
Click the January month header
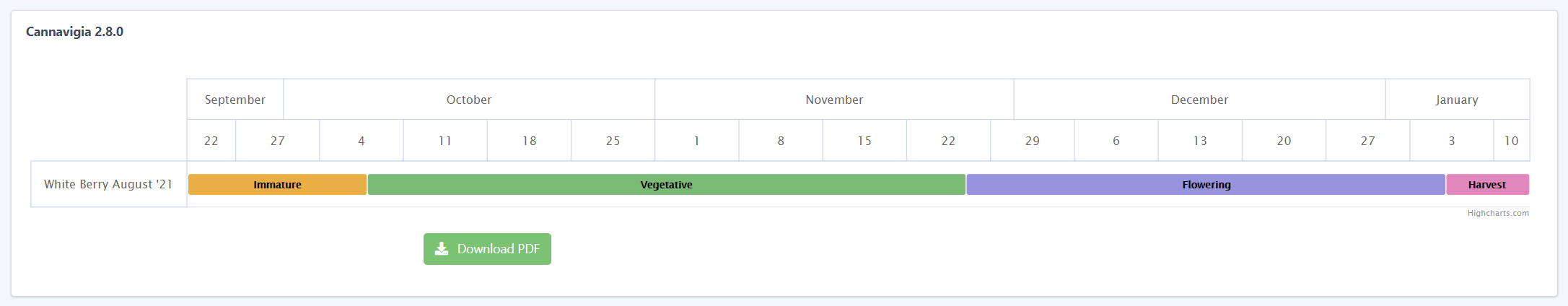coord(1456,100)
